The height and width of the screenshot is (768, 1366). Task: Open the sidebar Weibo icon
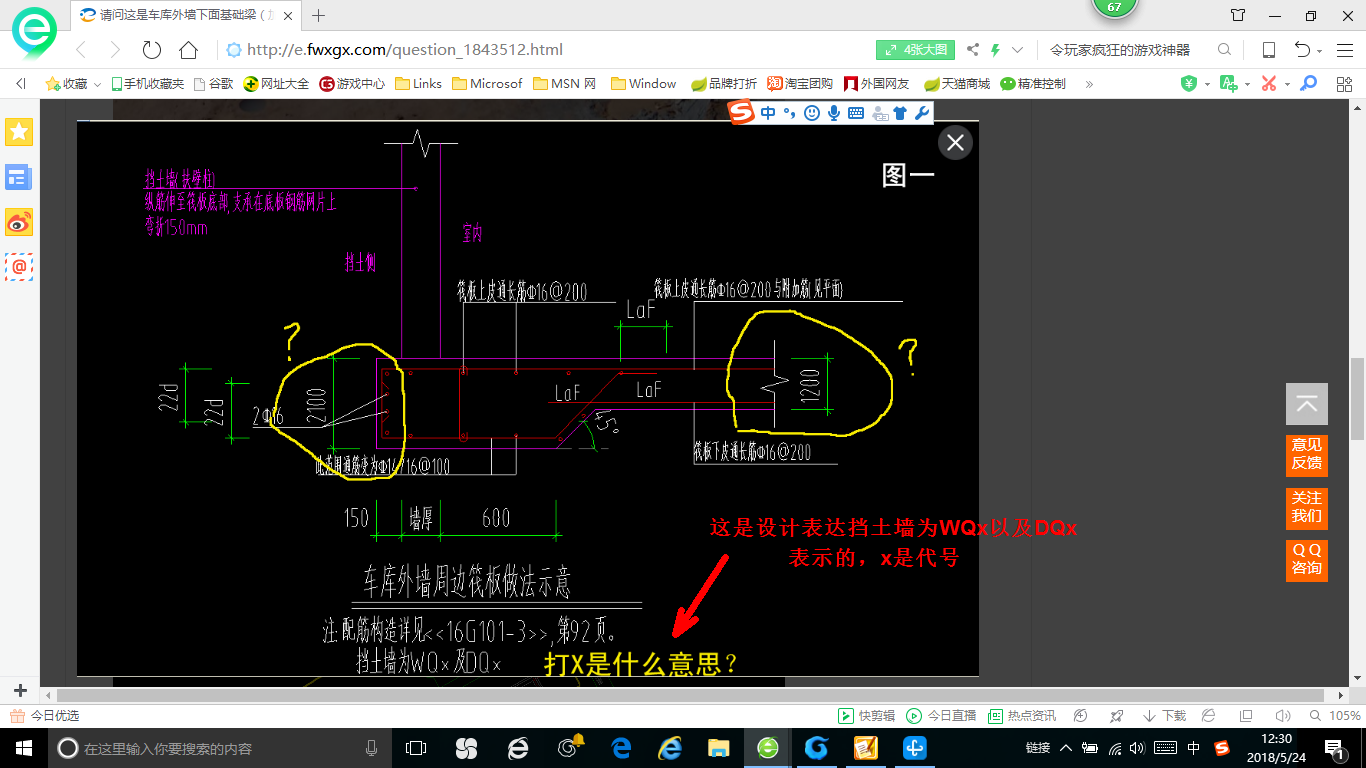coord(19,222)
